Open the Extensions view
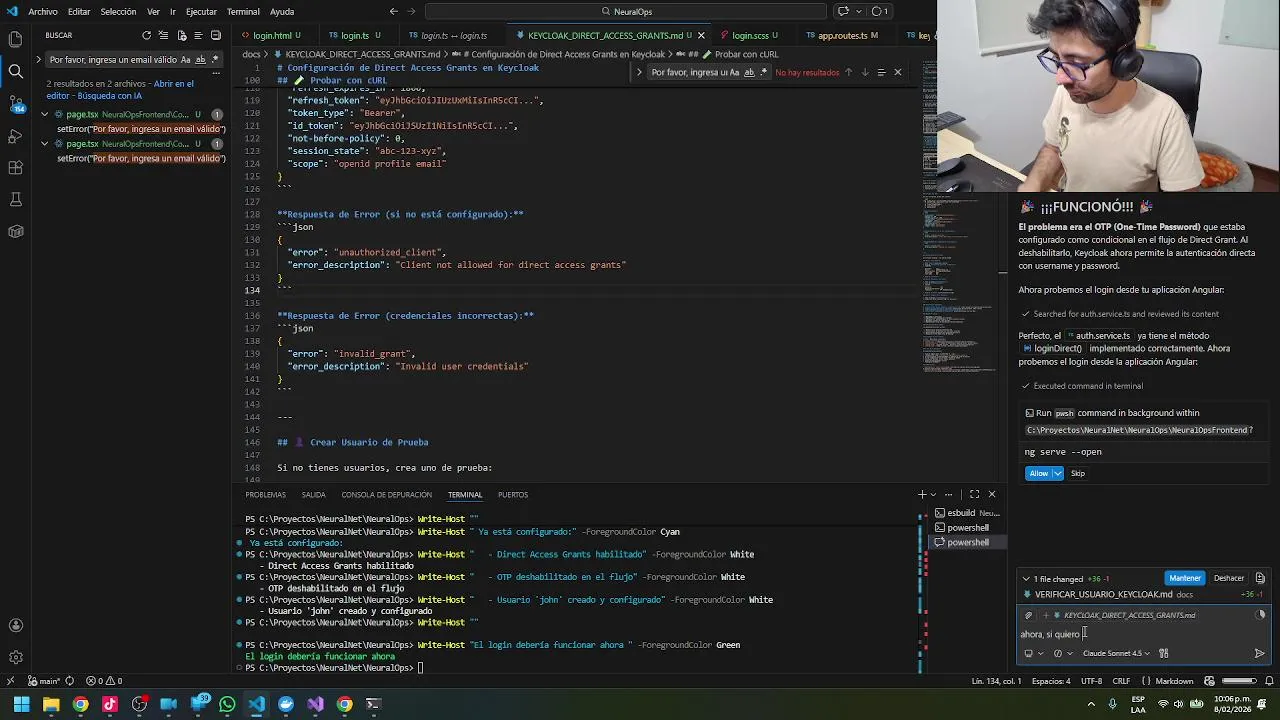Screen dimensions: 1280x720 click(15, 167)
